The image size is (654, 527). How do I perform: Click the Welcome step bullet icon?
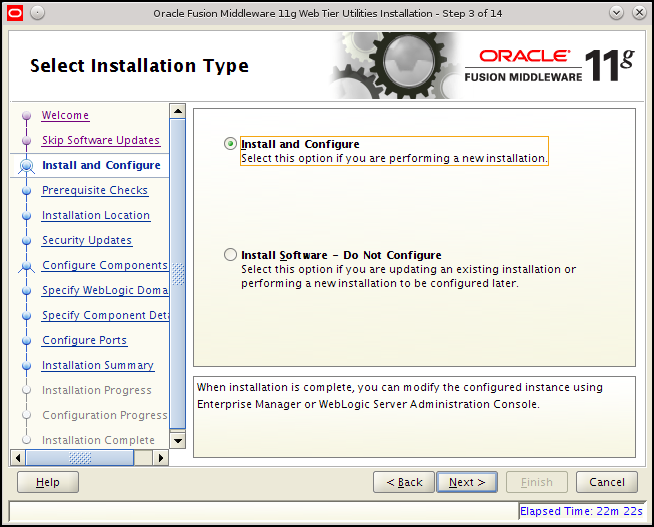point(26,115)
